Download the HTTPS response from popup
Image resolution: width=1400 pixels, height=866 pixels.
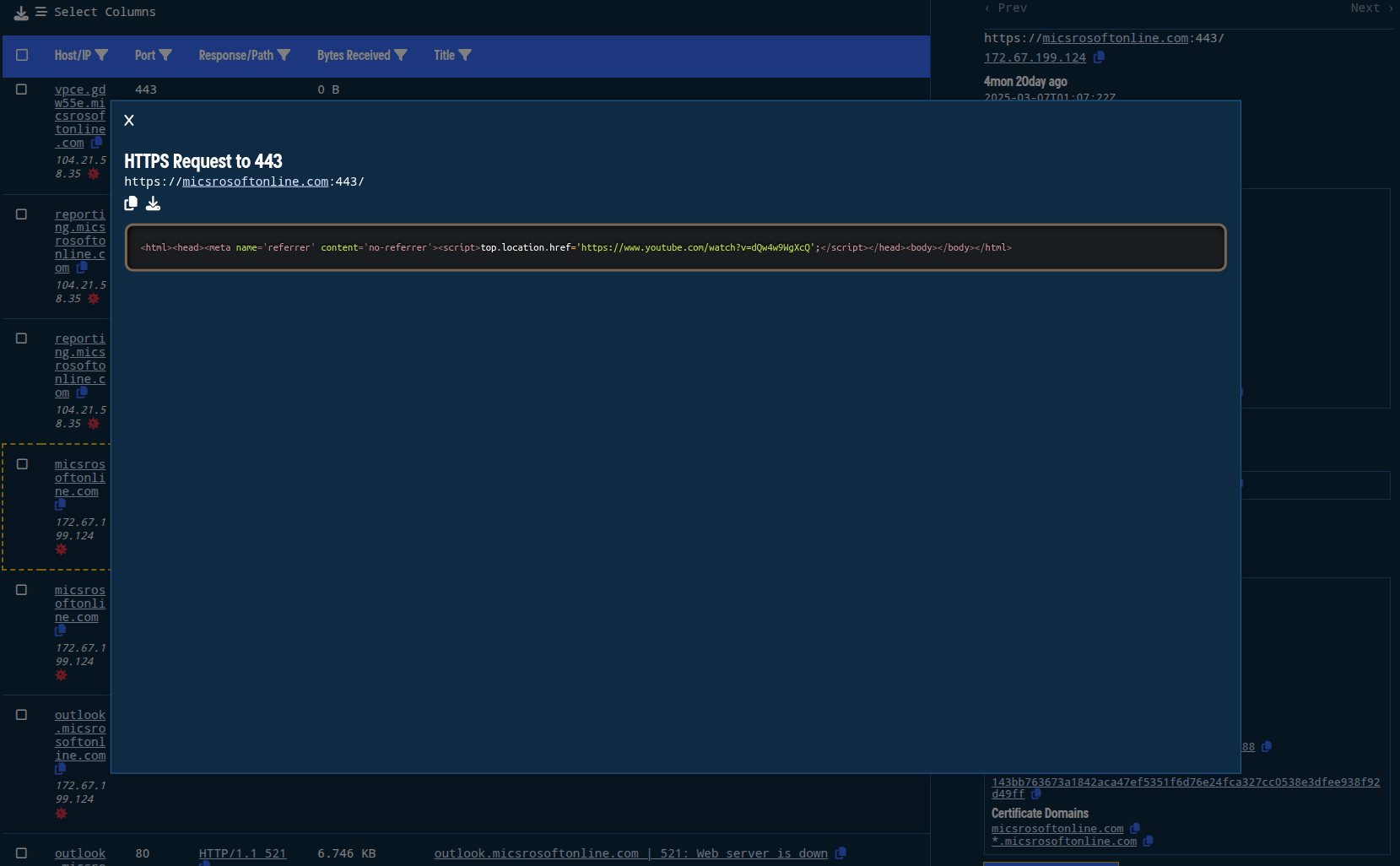click(153, 203)
